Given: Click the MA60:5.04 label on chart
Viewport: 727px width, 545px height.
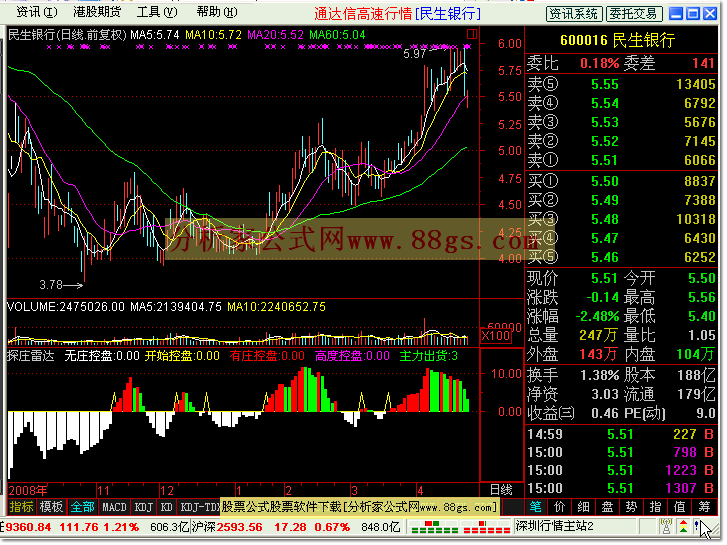Looking at the screenshot, I should 337,35.
